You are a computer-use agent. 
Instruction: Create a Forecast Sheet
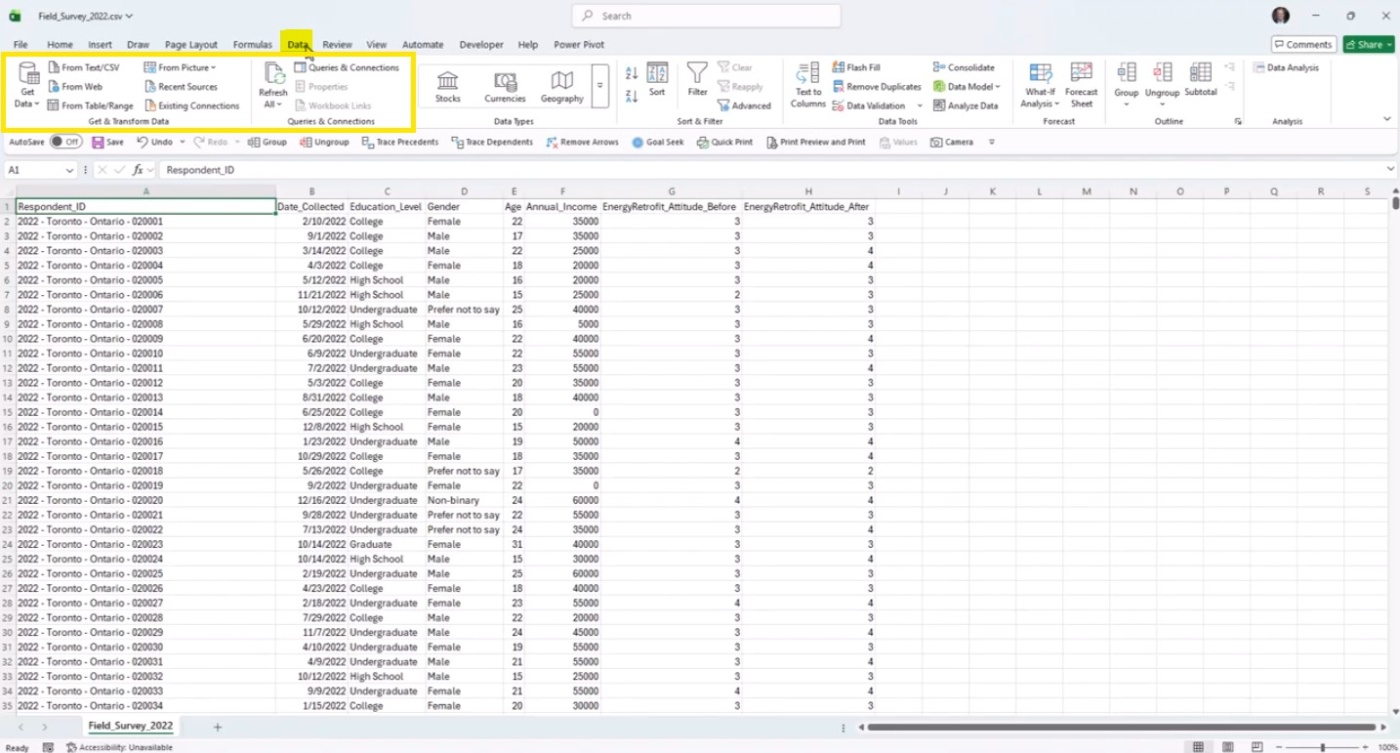(1081, 85)
